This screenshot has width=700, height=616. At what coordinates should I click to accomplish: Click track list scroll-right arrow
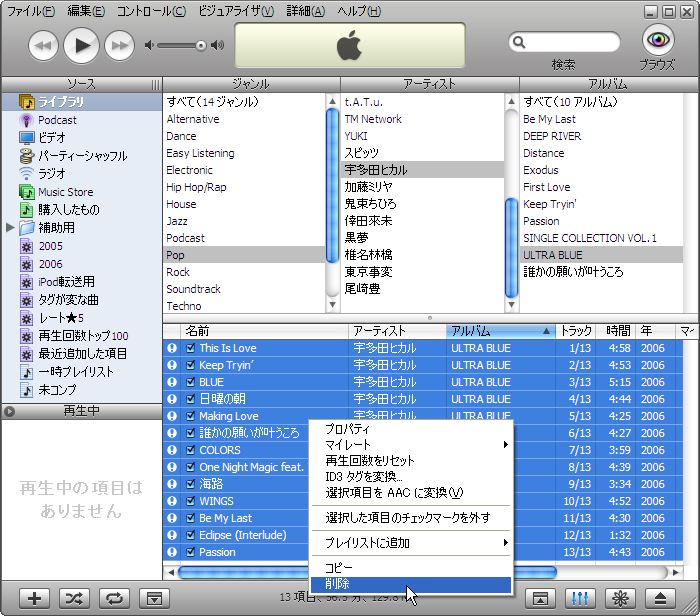(x=676, y=572)
